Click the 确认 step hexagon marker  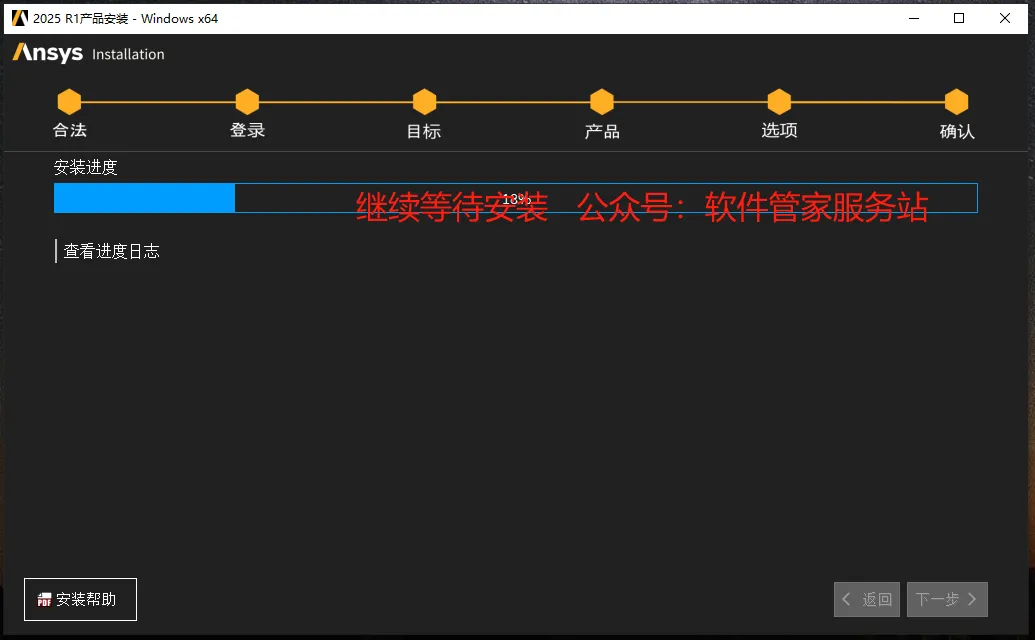coord(956,102)
